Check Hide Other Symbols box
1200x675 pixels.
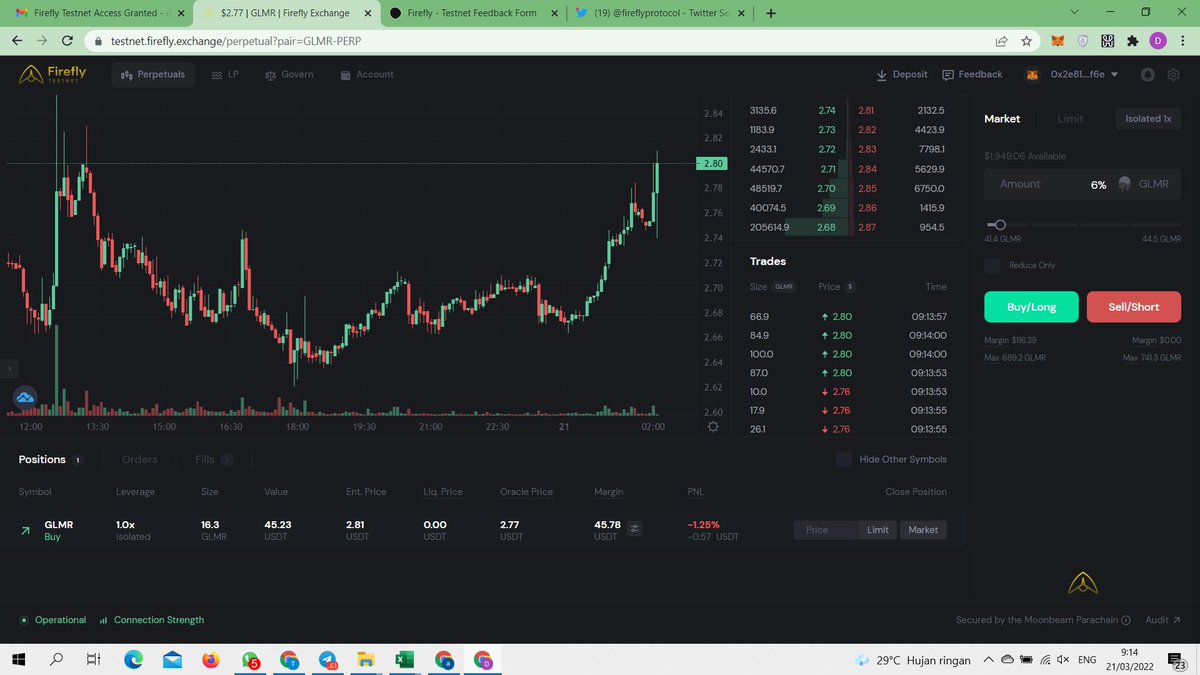pos(844,459)
